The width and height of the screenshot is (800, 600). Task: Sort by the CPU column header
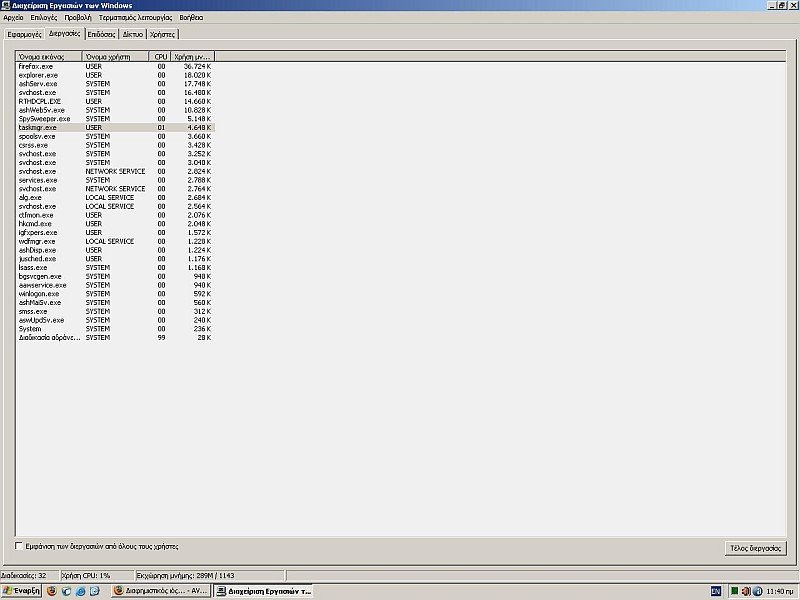[x=159, y=57]
